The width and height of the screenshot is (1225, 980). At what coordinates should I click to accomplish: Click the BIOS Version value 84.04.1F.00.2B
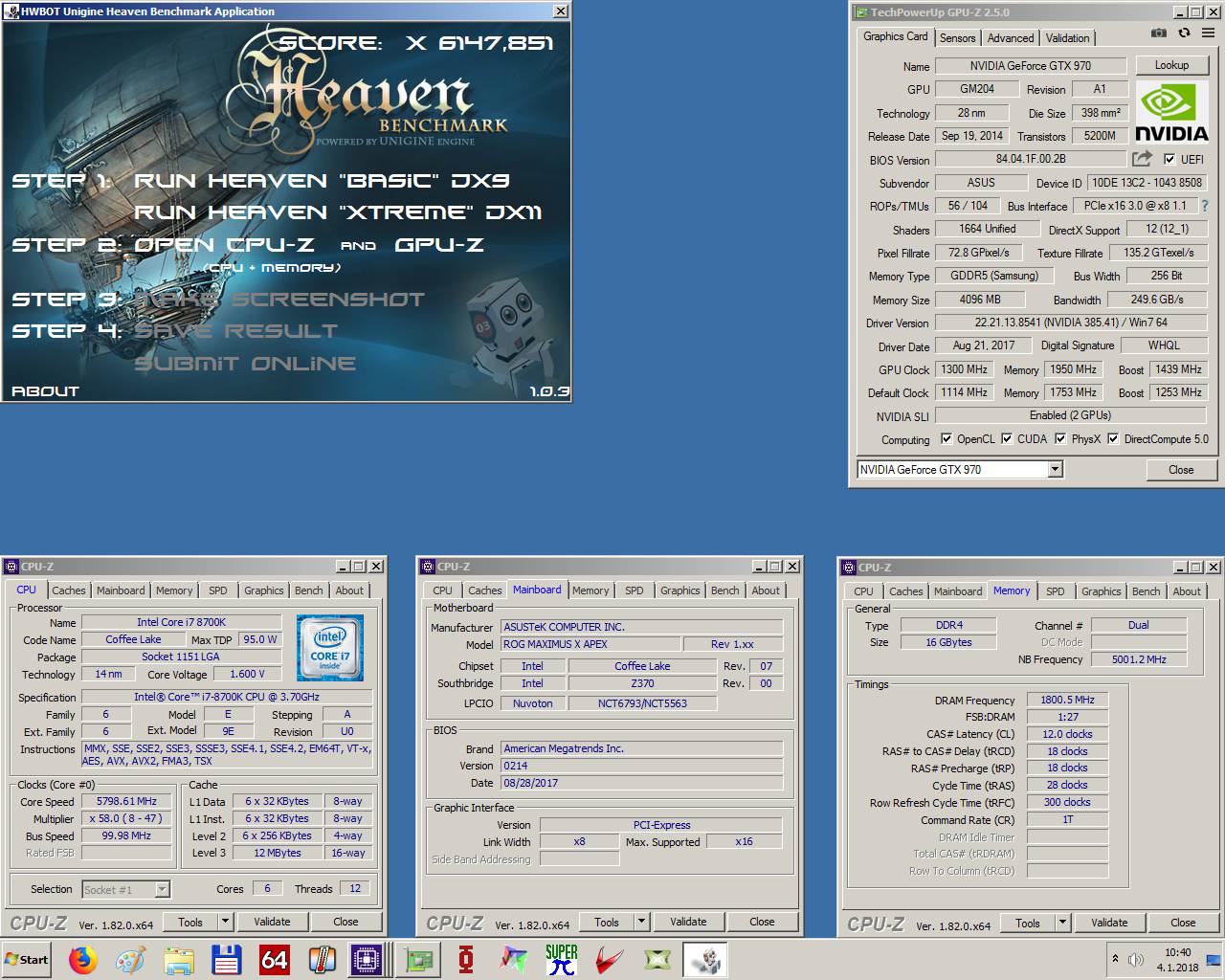click(1031, 160)
